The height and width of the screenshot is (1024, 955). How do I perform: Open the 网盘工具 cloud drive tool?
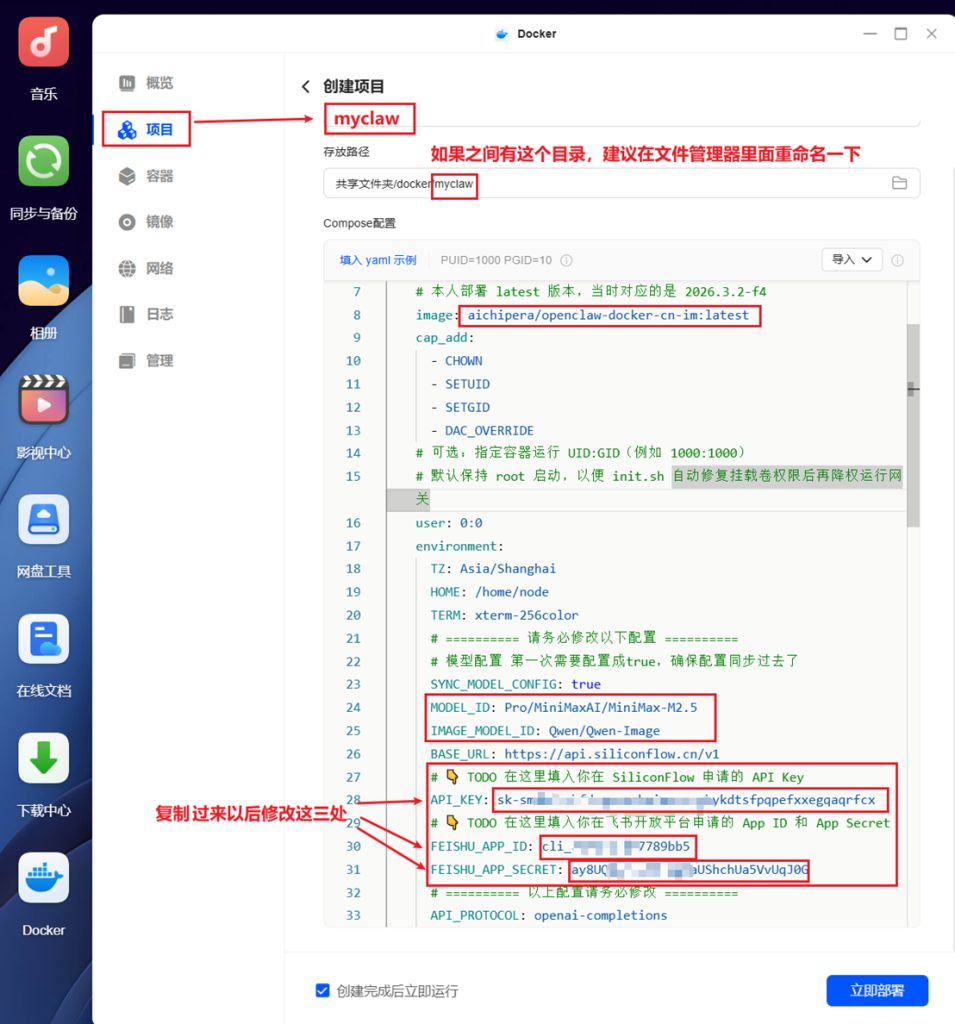44,519
